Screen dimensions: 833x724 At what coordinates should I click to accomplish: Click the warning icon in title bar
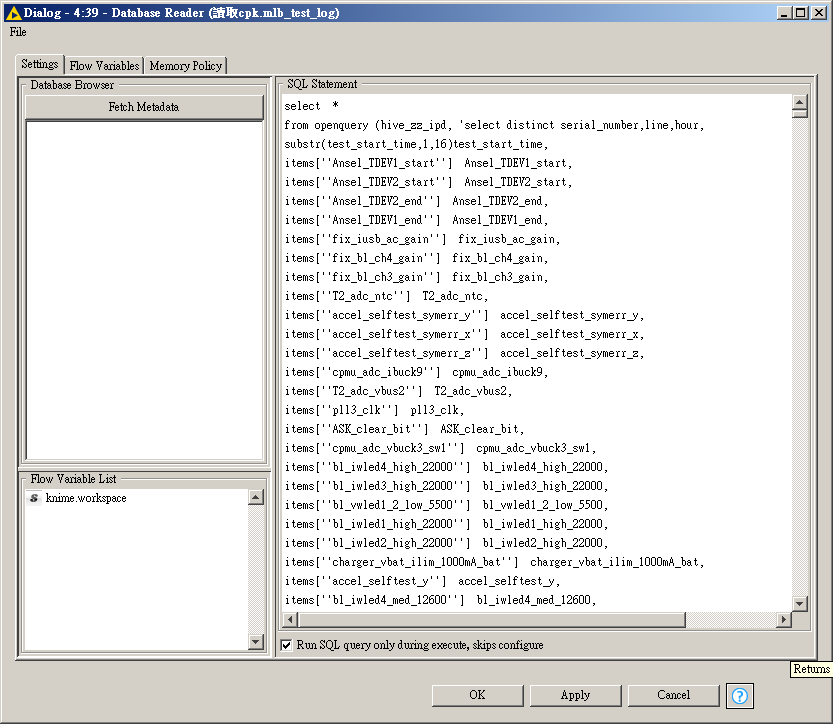tap(12, 13)
